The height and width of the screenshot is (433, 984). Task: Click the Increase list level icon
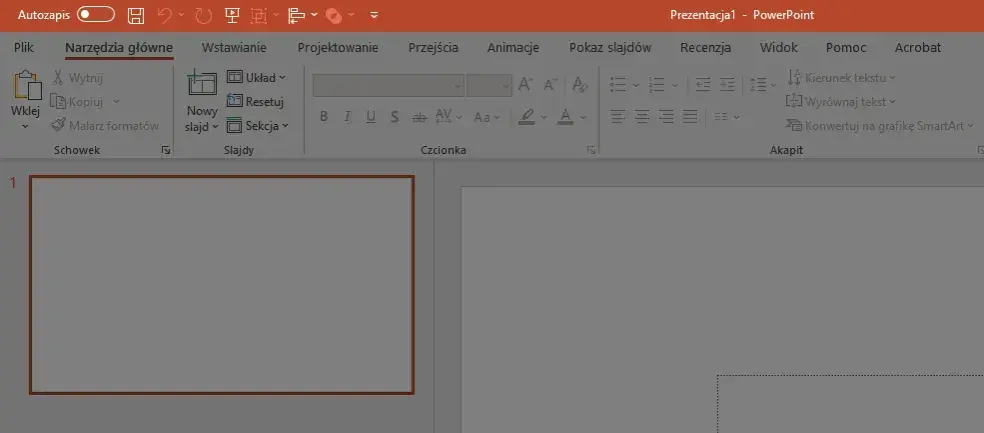[727, 85]
